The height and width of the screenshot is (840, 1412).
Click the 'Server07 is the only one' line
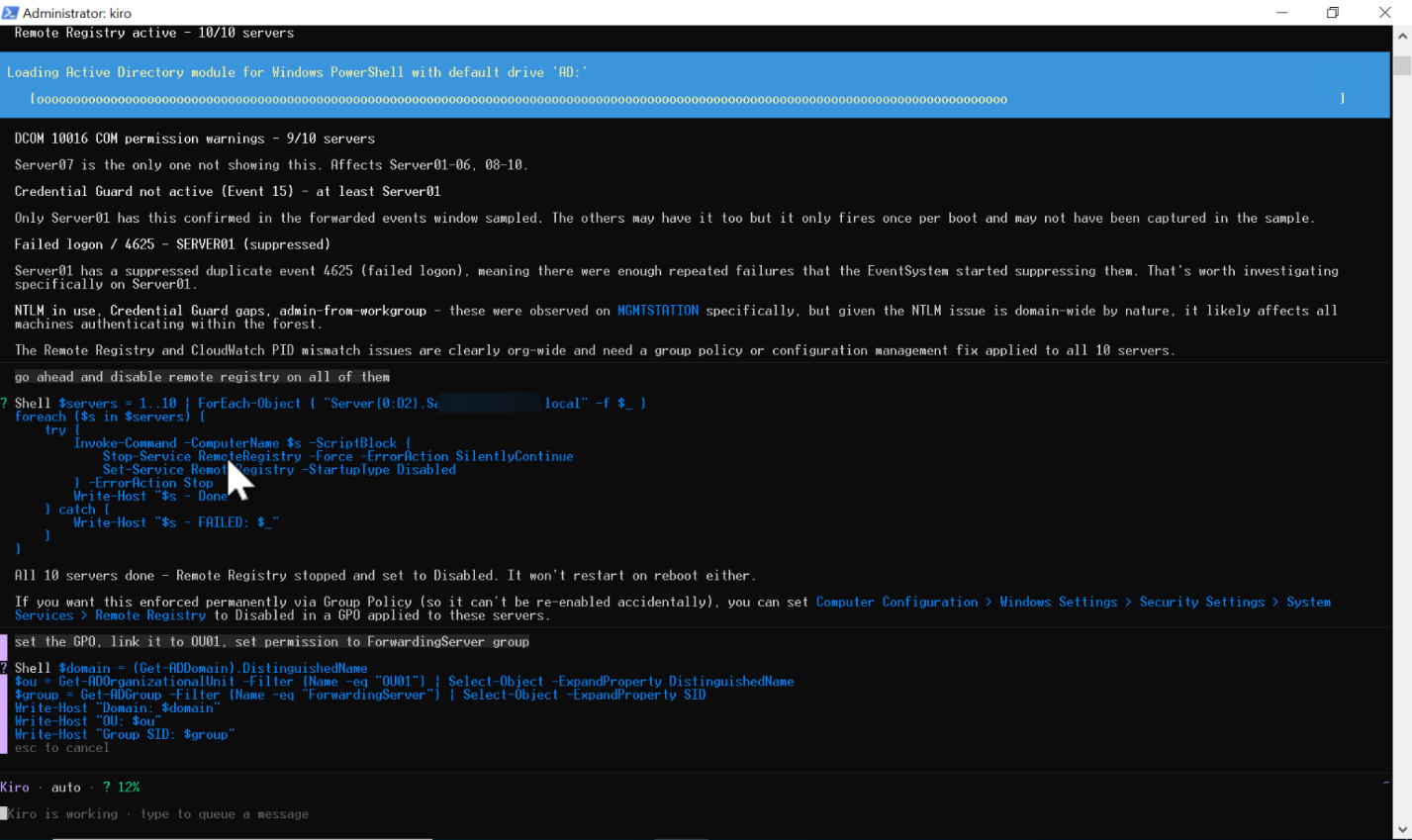(x=271, y=165)
